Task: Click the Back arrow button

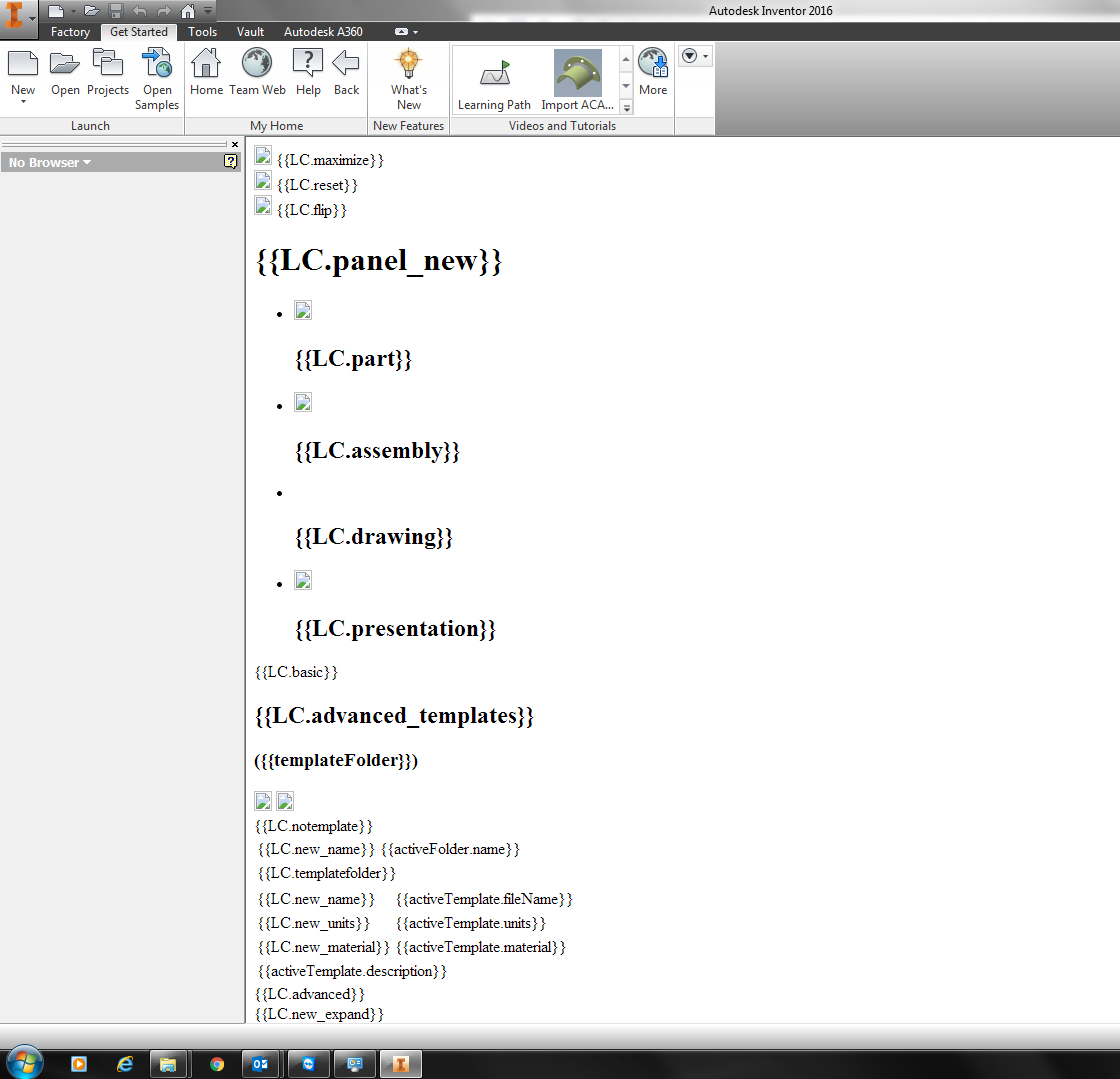Action: 346,71
